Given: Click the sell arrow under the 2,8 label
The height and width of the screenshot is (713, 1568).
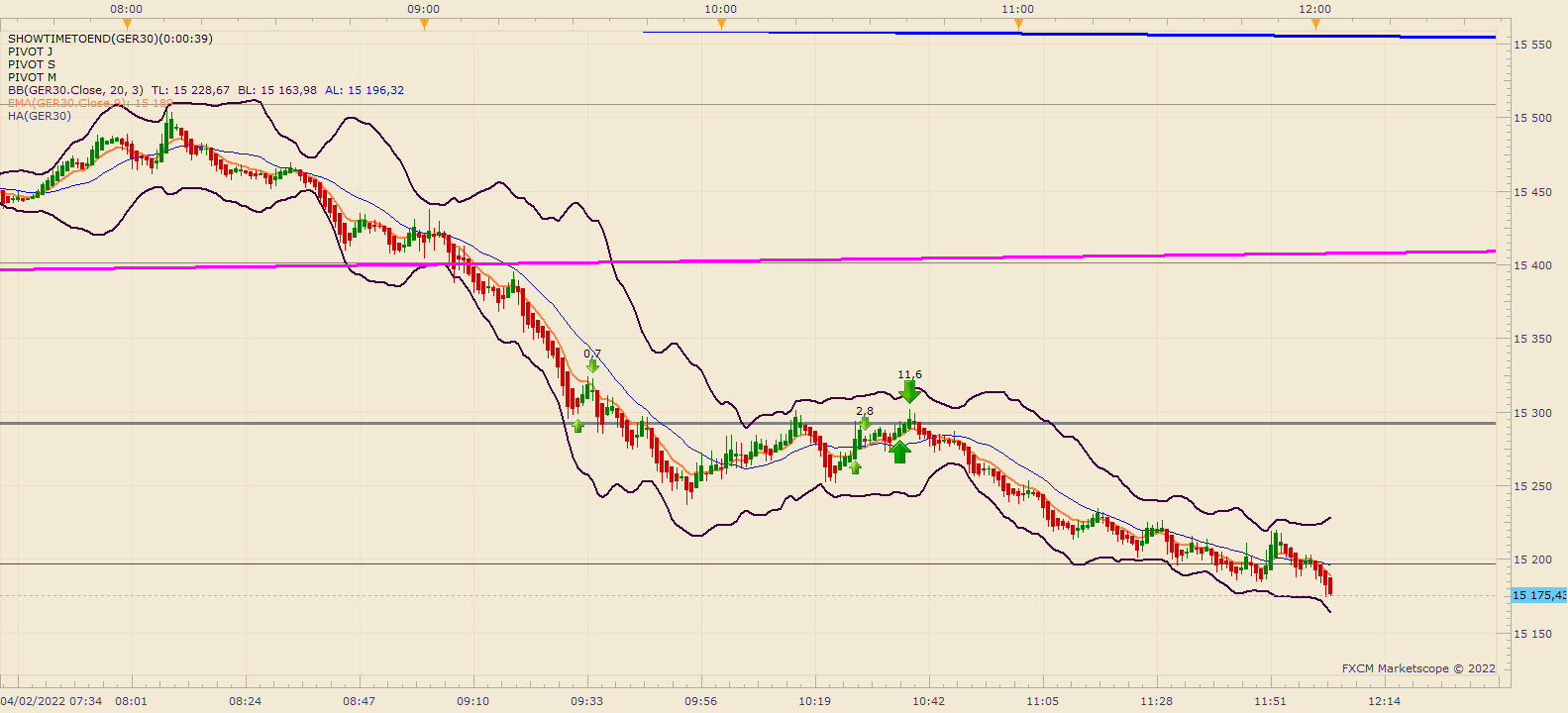Looking at the screenshot, I should tap(865, 423).
